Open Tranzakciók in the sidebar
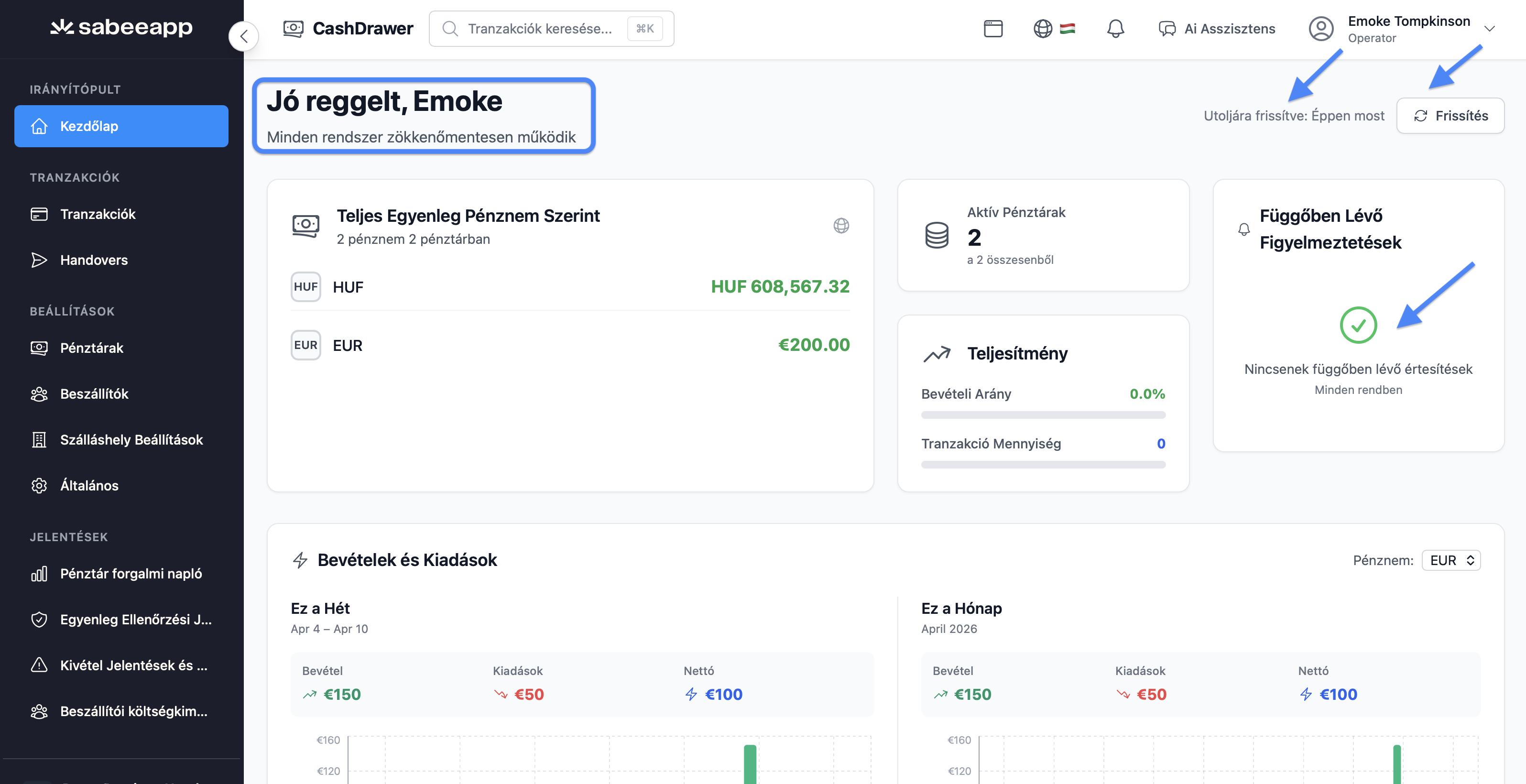 pos(98,214)
